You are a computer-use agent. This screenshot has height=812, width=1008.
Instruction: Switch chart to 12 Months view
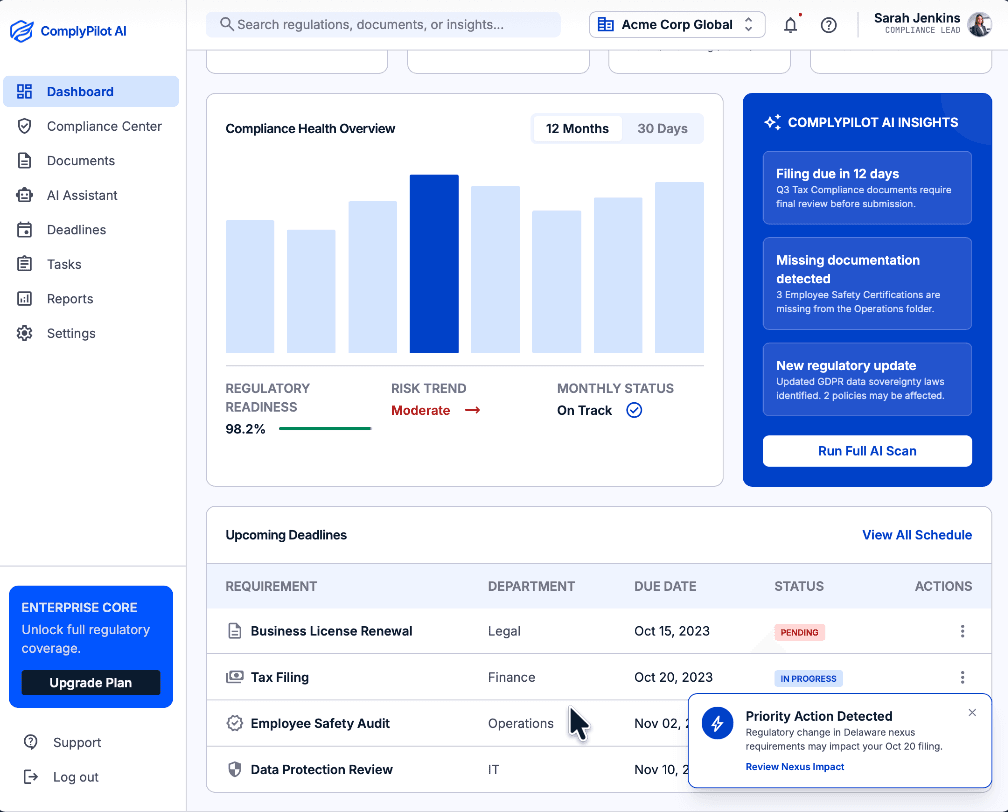coord(577,129)
